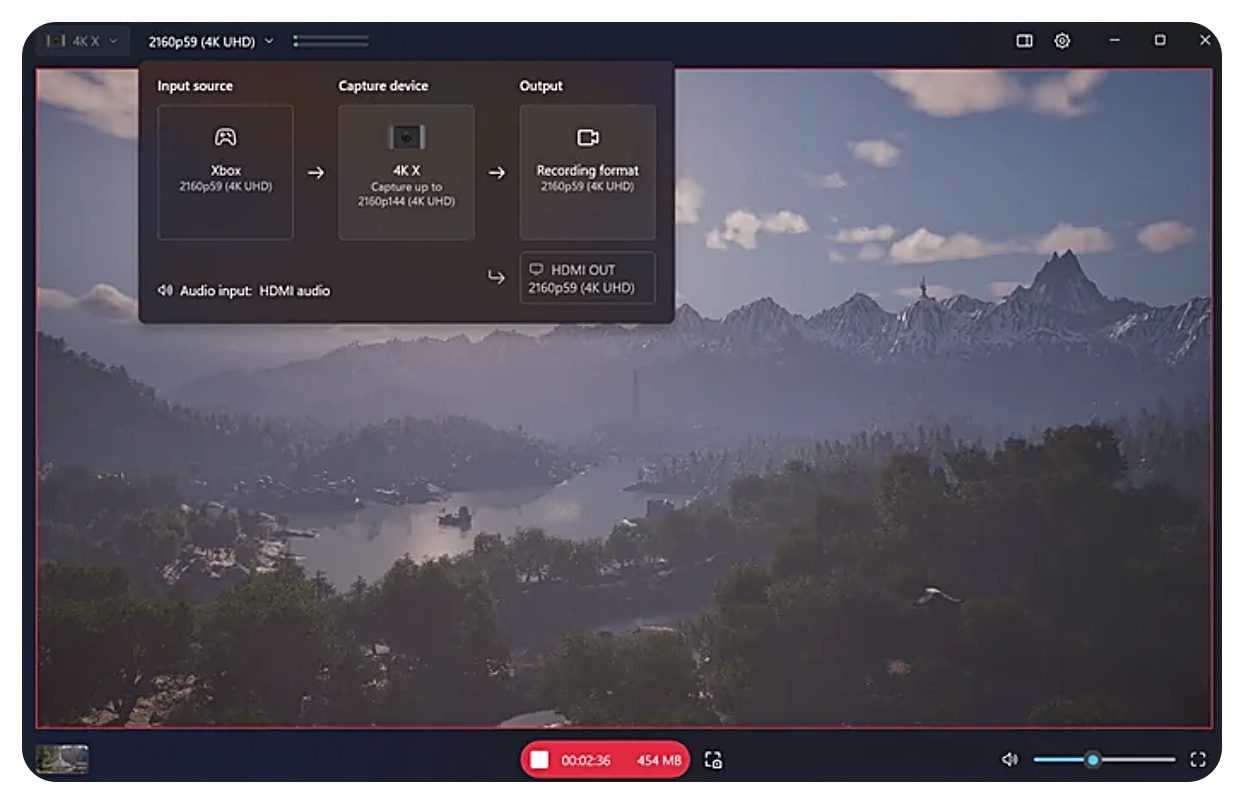Image resolution: width=1244 pixels, height=804 pixels.
Task: Open the Recording format output card
Action: click(588, 172)
